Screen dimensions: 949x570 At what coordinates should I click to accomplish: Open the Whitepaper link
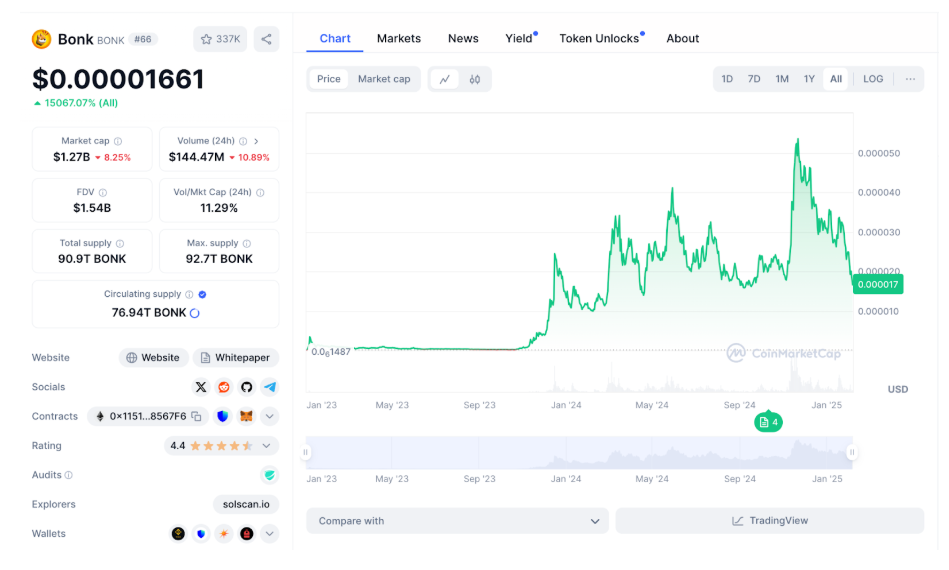tap(236, 358)
